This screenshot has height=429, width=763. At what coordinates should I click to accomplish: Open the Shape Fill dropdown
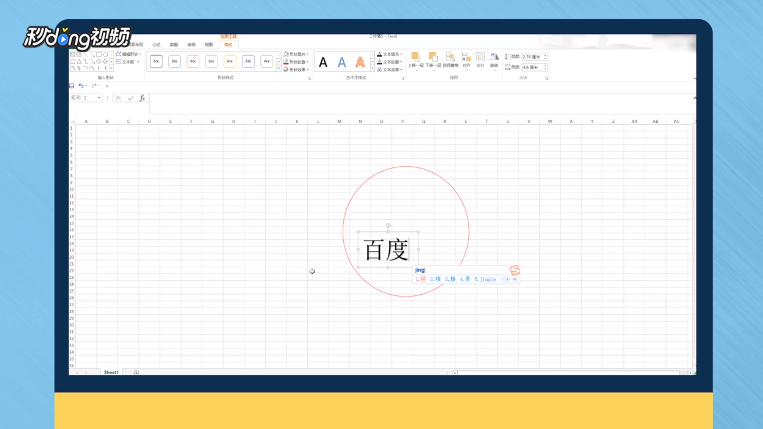point(296,54)
